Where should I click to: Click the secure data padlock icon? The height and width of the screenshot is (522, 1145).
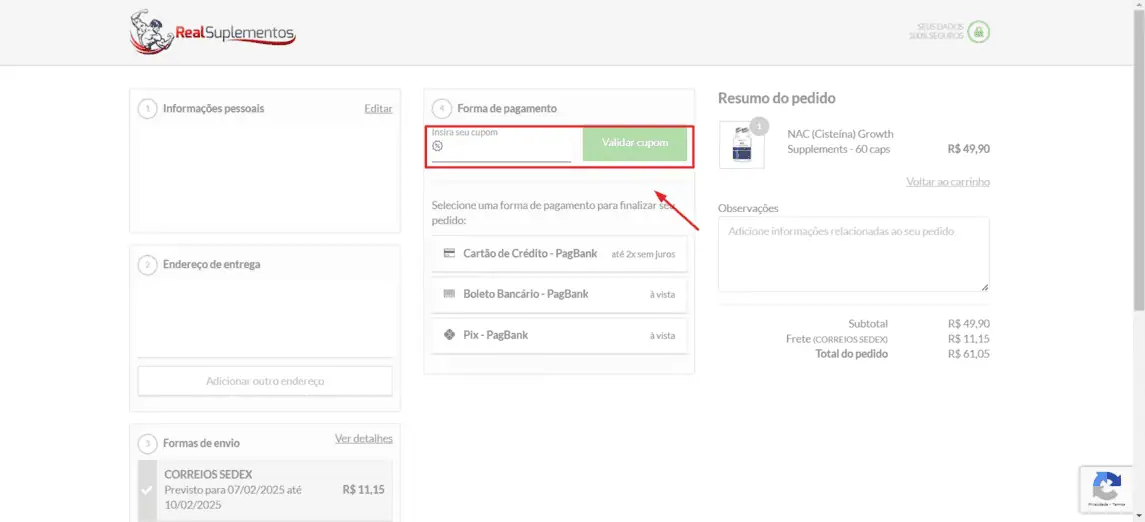click(x=979, y=32)
